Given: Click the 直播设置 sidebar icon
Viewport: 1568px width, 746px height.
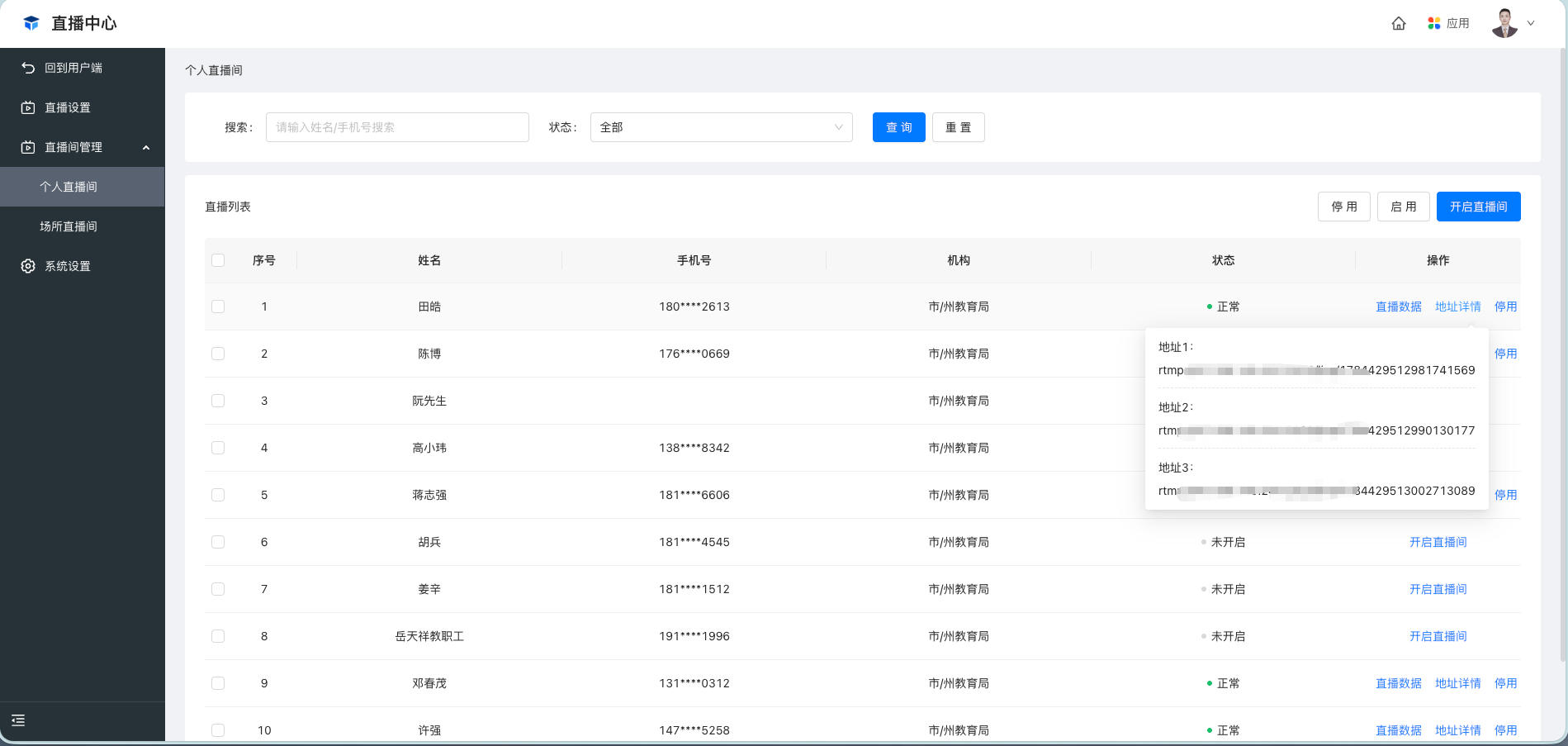Looking at the screenshot, I should pyautogui.click(x=28, y=107).
